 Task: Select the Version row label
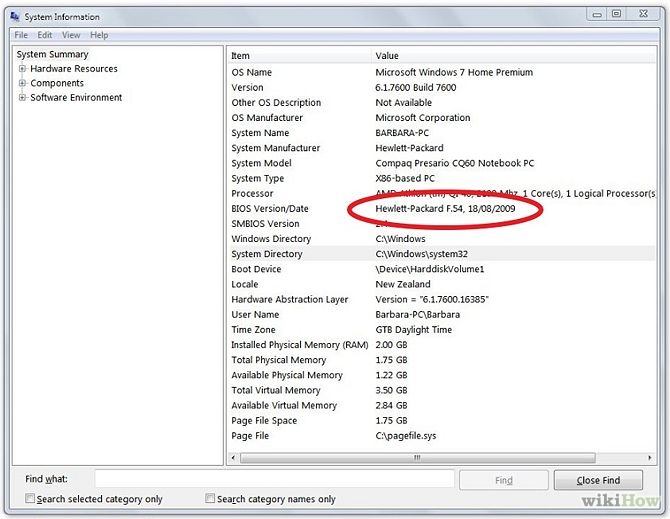(x=247, y=88)
